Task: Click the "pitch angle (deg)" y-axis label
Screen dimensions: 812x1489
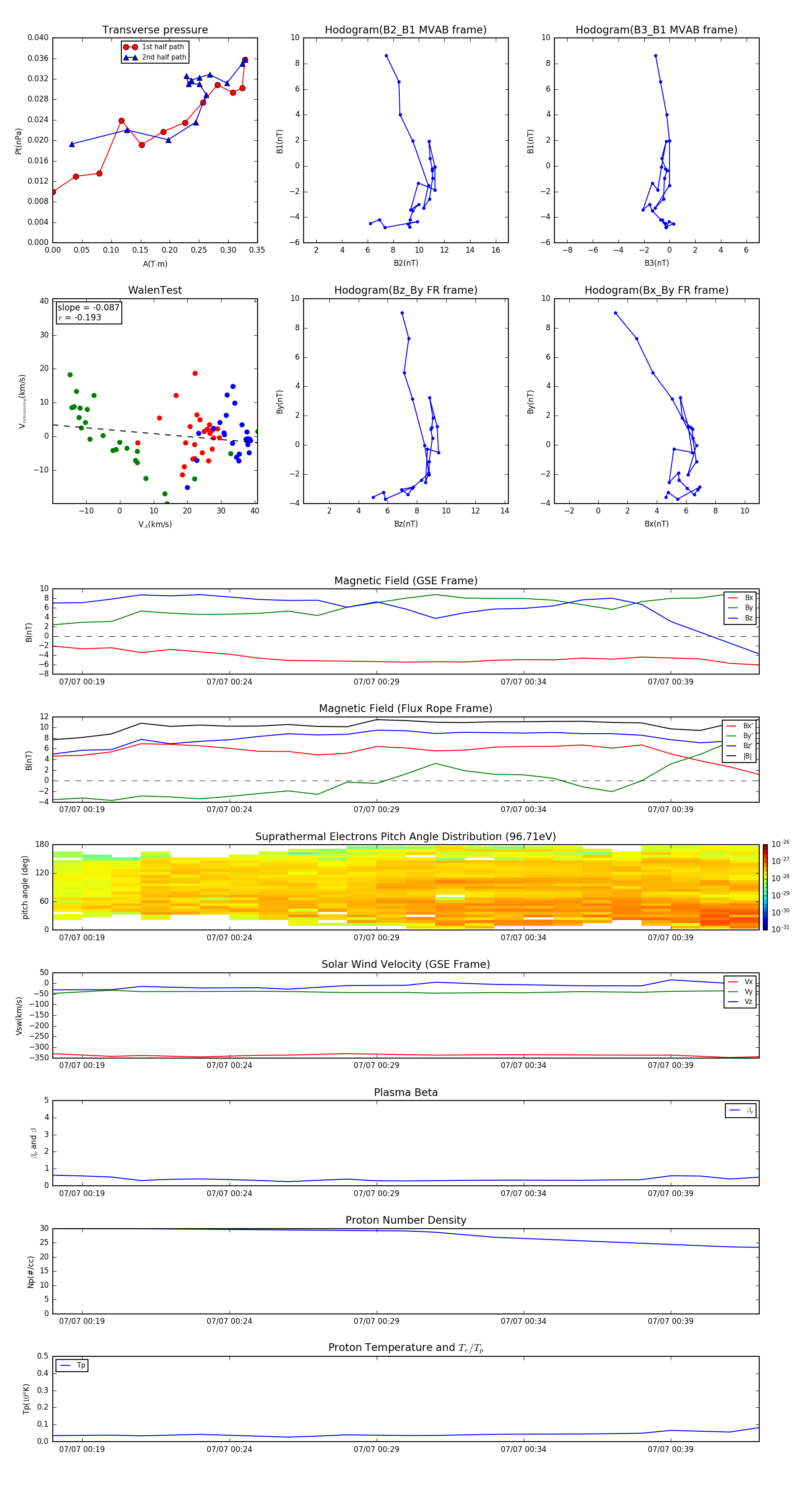Action: [25, 887]
